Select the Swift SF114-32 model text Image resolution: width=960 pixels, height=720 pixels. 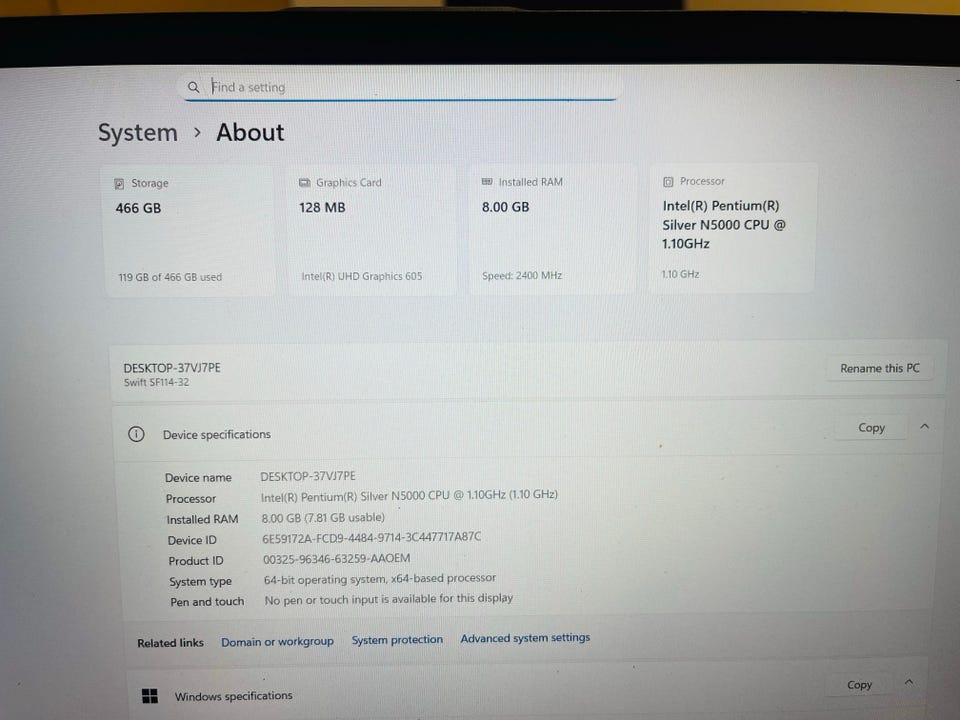tap(156, 383)
